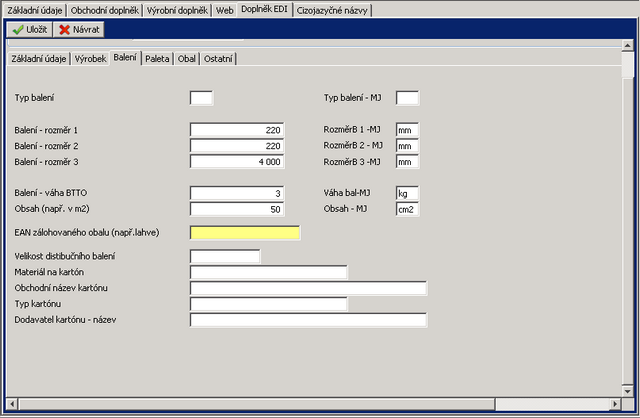Select the Web tab

225,9
